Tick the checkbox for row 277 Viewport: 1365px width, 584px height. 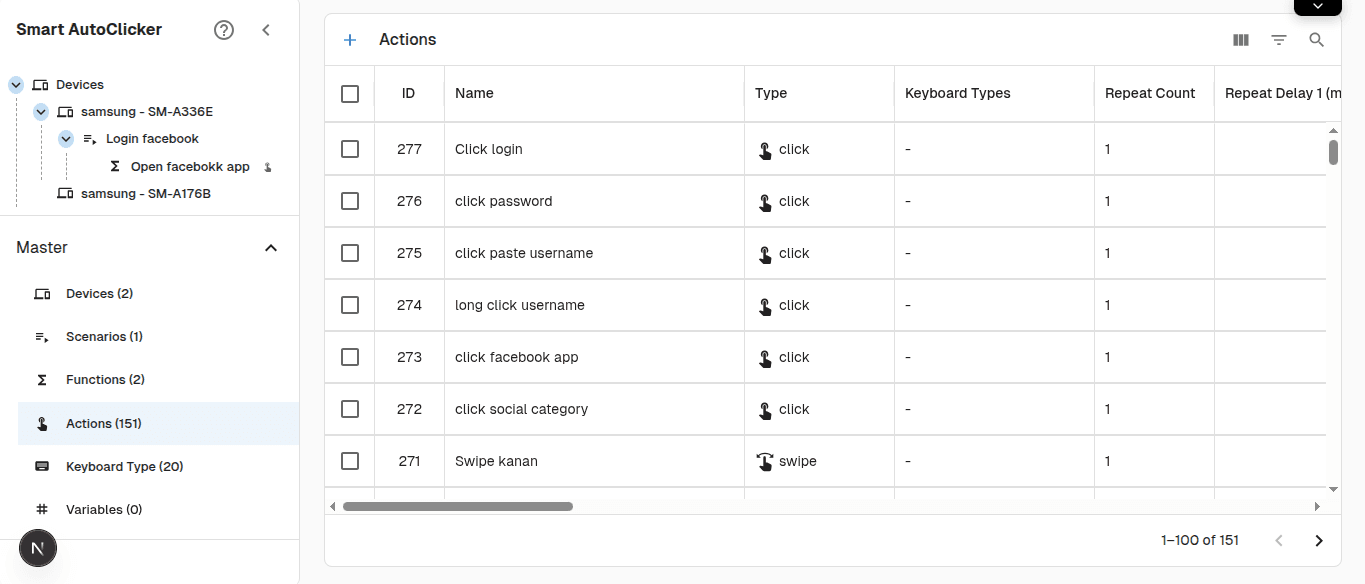pyautogui.click(x=350, y=149)
